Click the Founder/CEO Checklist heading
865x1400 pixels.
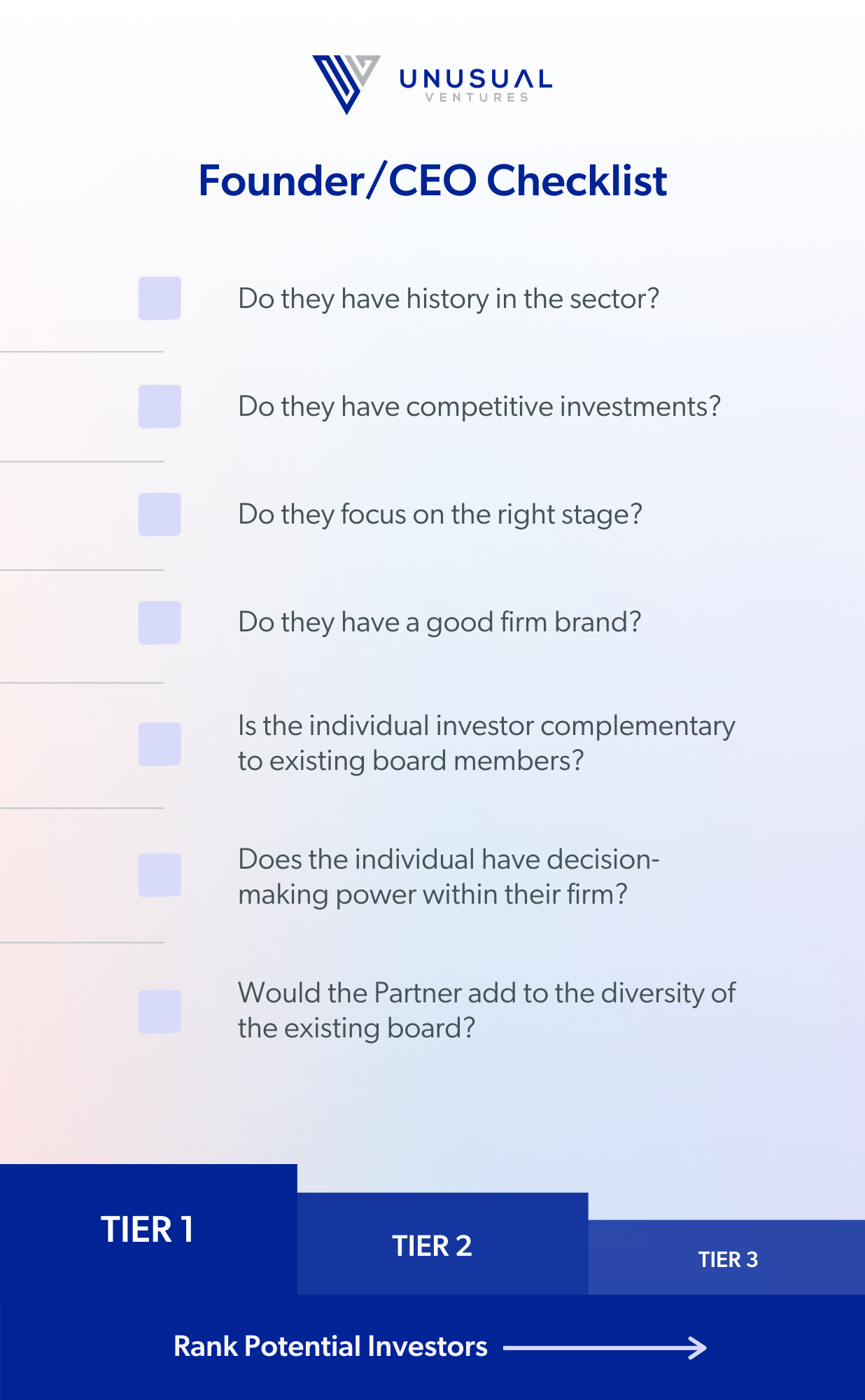[x=432, y=181]
